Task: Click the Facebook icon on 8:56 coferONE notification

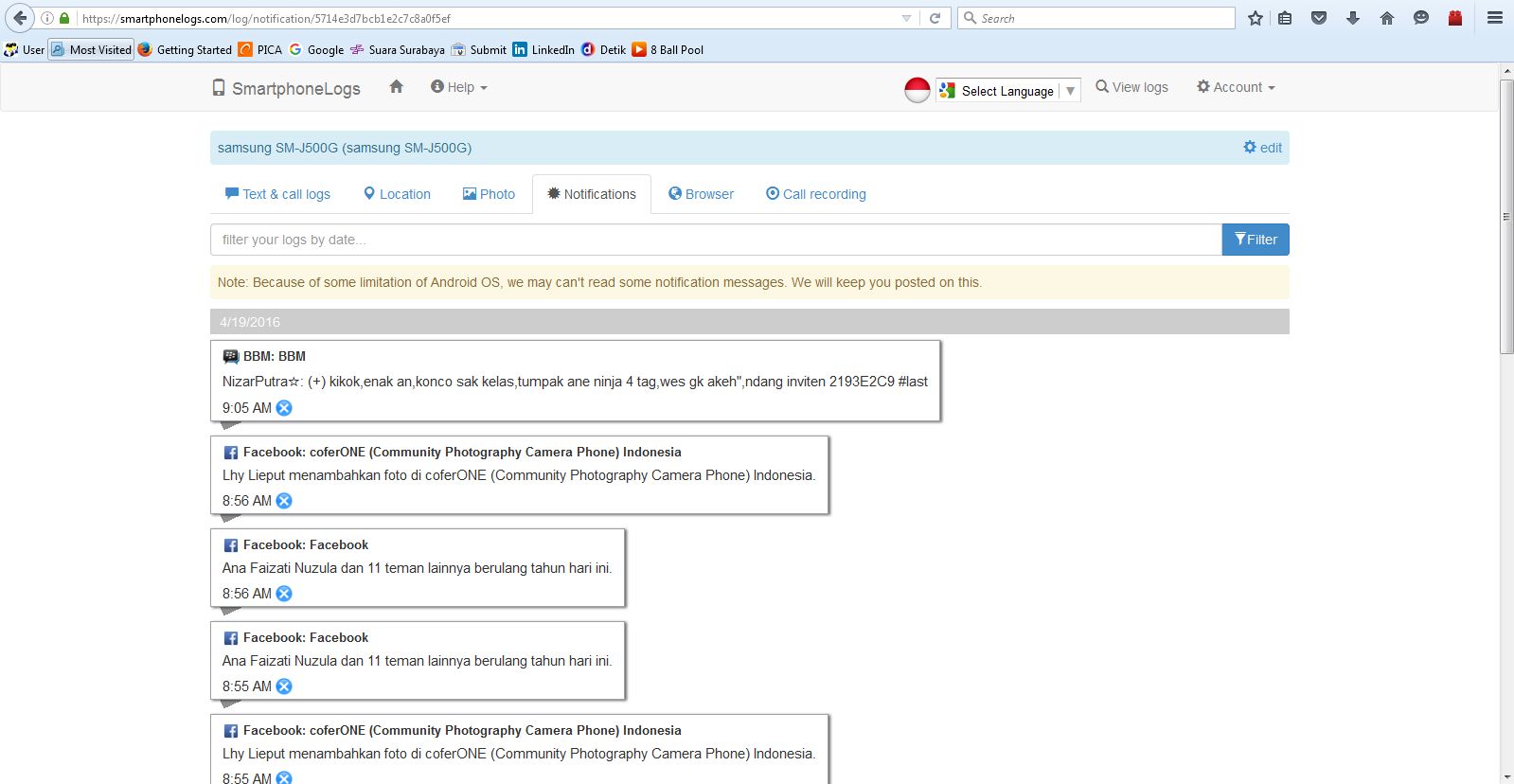Action: tap(230, 453)
